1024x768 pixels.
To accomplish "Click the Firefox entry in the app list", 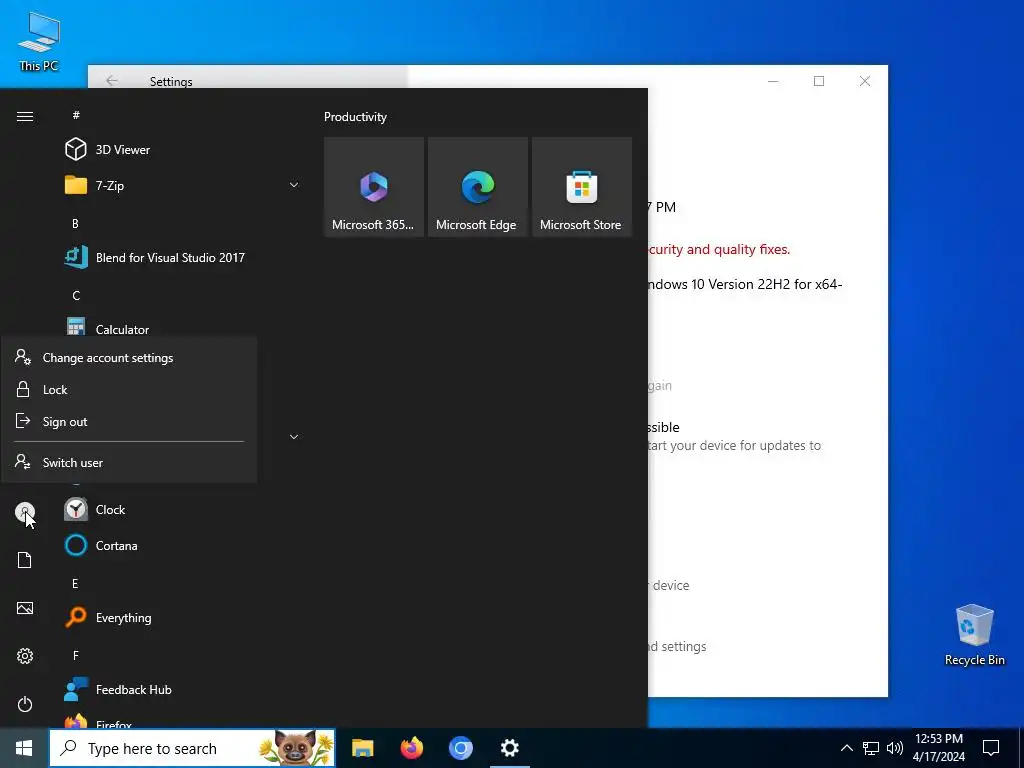I will (x=98, y=722).
